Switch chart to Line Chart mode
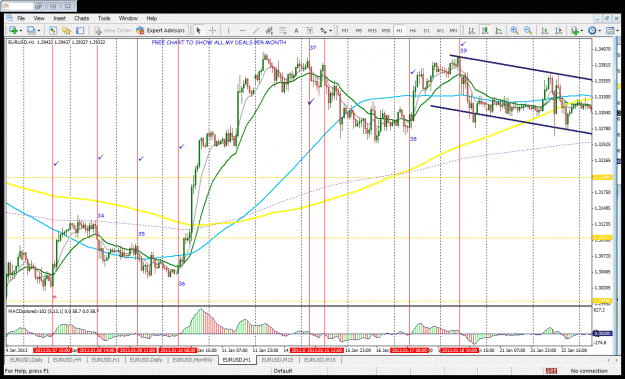625x379 pixels. pyautogui.click(x=499, y=30)
